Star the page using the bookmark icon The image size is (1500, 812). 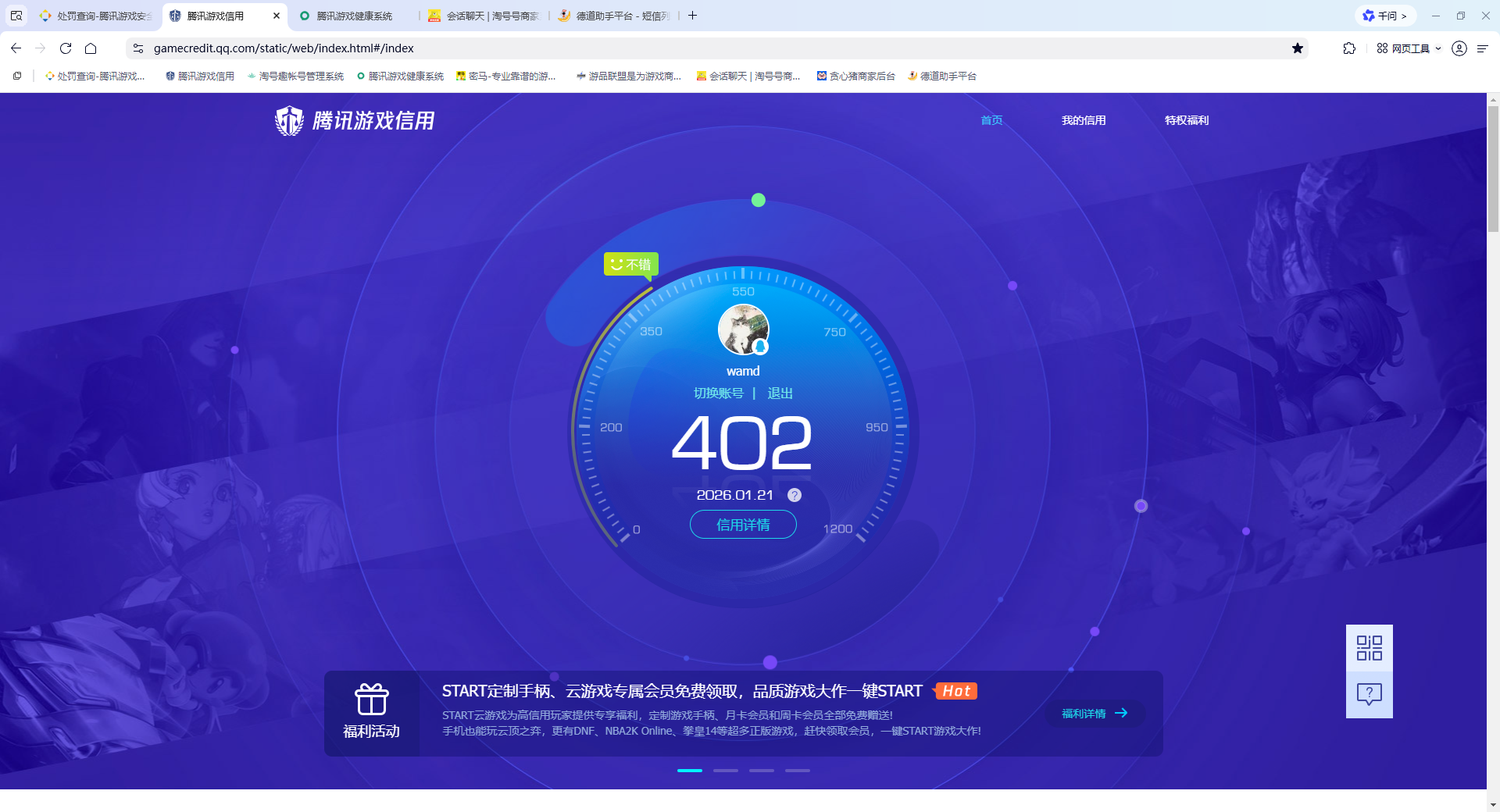(1298, 48)
